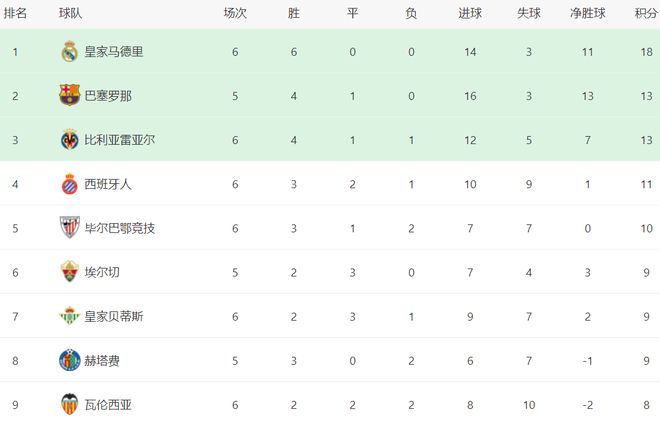
Task: Click the Real Madrid club crest
Action: tap(69, 51)
